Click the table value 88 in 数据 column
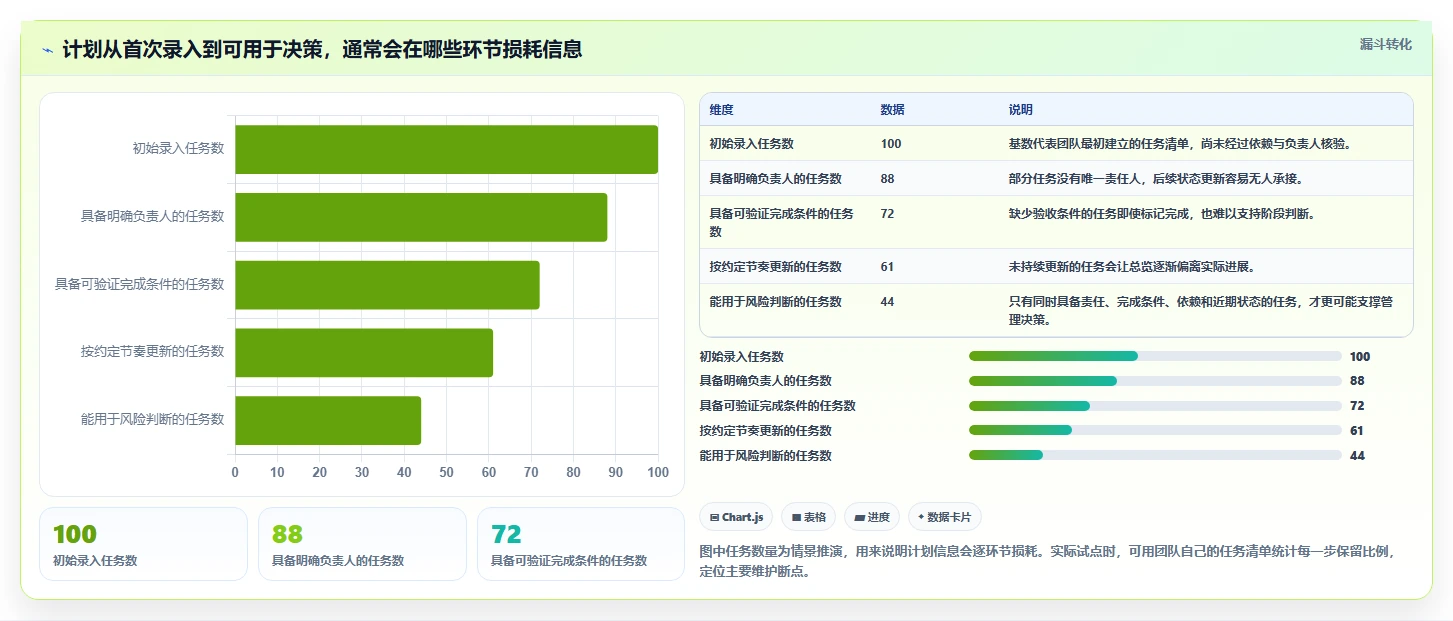This screenshot has height=621, width=1453. (x=888, y=179)
